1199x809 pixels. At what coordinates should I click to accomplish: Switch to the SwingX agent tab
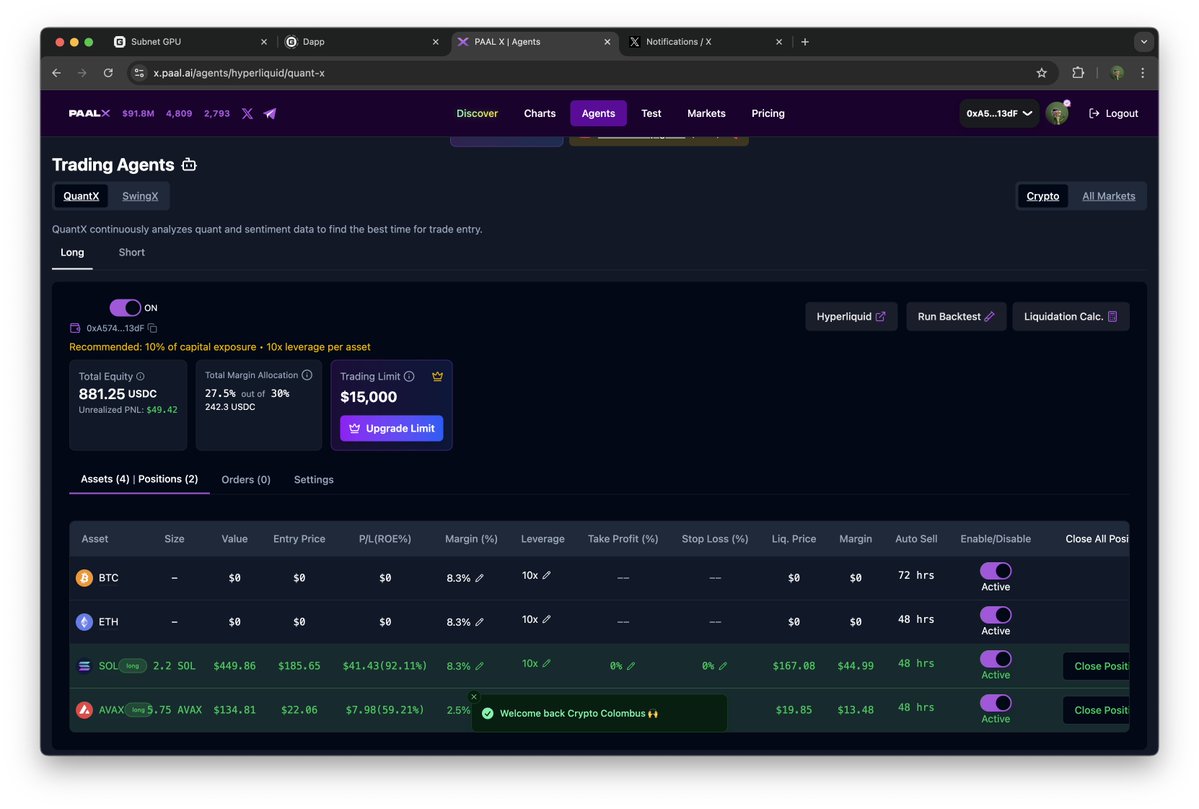[140, 196]
